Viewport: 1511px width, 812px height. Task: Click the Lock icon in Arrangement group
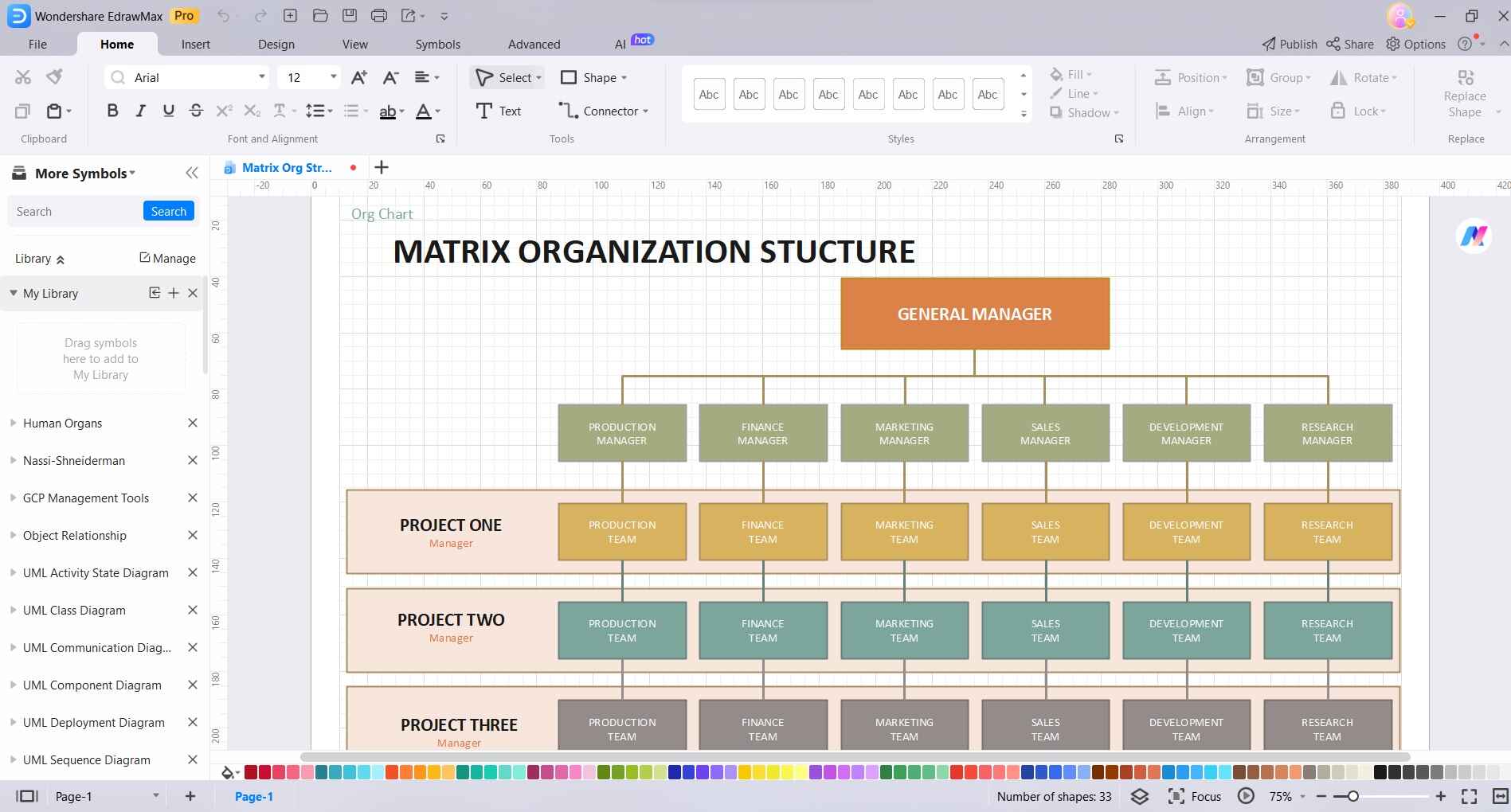(1359, 111)
